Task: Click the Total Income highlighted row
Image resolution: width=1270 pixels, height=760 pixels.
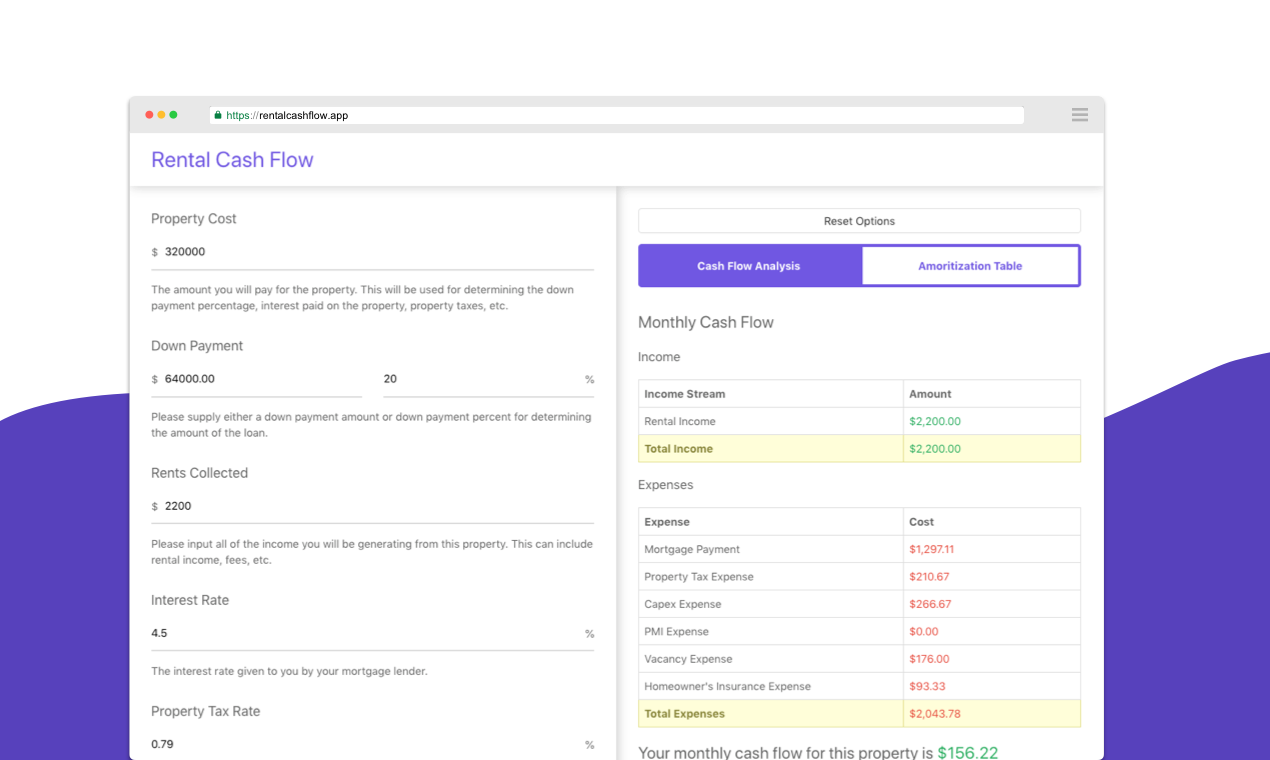Action: pos(770,448)
